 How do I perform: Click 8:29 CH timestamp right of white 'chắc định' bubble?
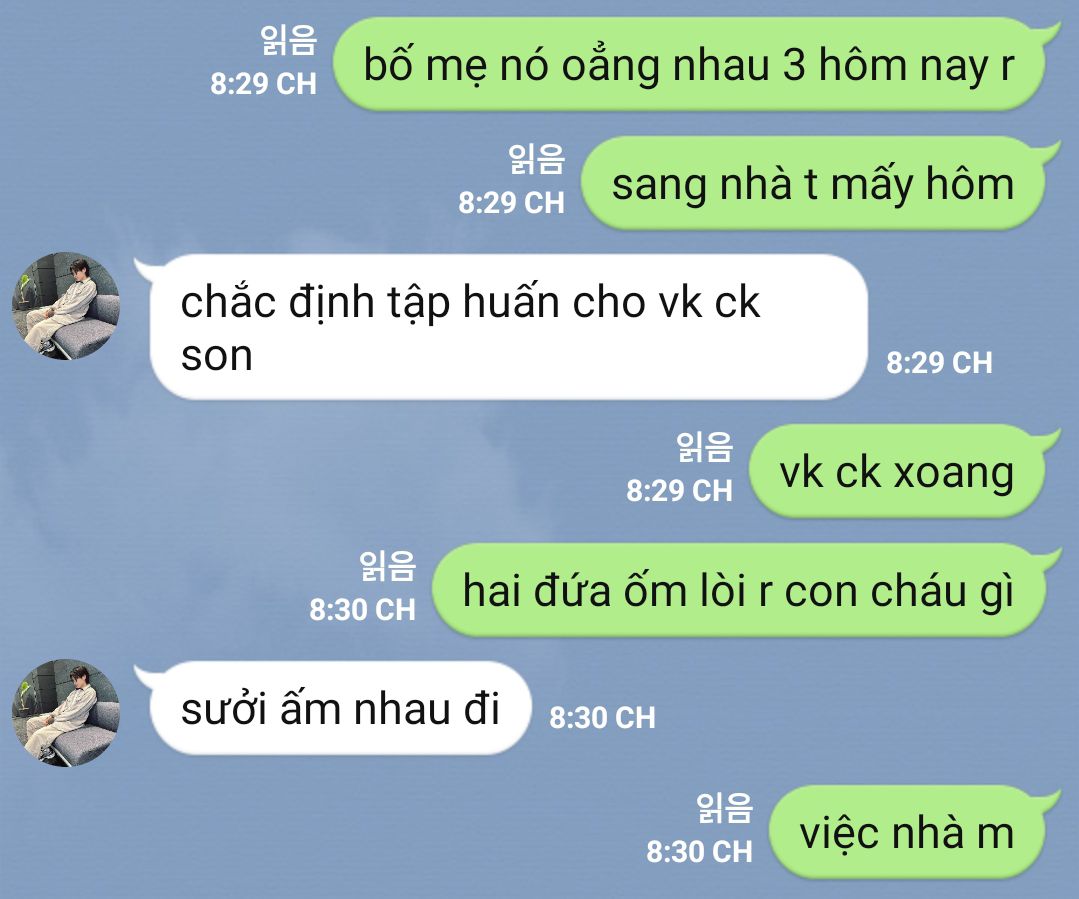click(939, 363)
